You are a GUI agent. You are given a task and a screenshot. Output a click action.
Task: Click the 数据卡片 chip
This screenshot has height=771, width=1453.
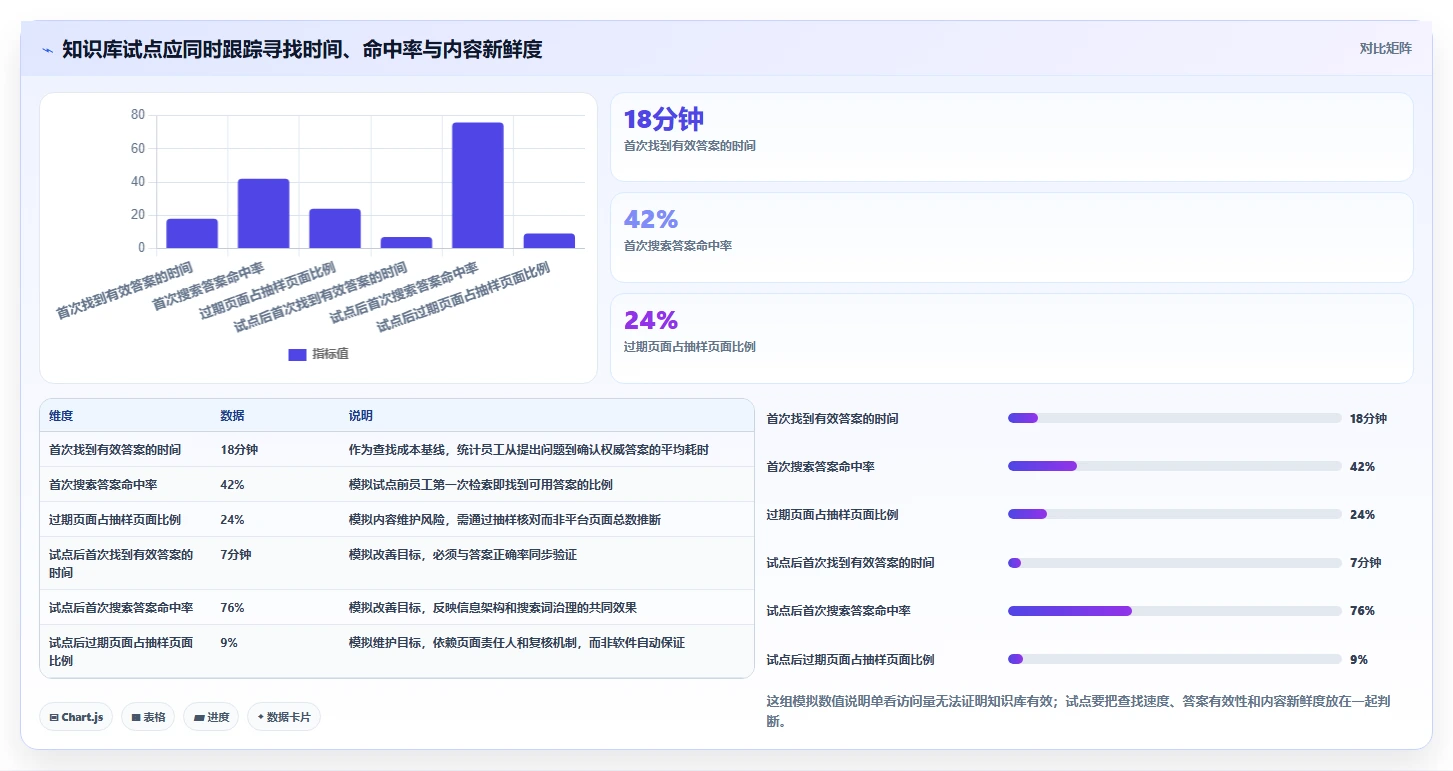[x=284, y=717]
